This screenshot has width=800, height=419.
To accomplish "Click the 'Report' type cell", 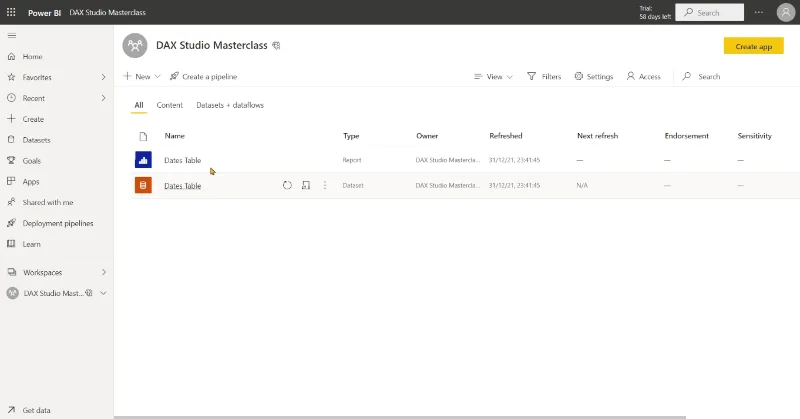I will (352, 160).
